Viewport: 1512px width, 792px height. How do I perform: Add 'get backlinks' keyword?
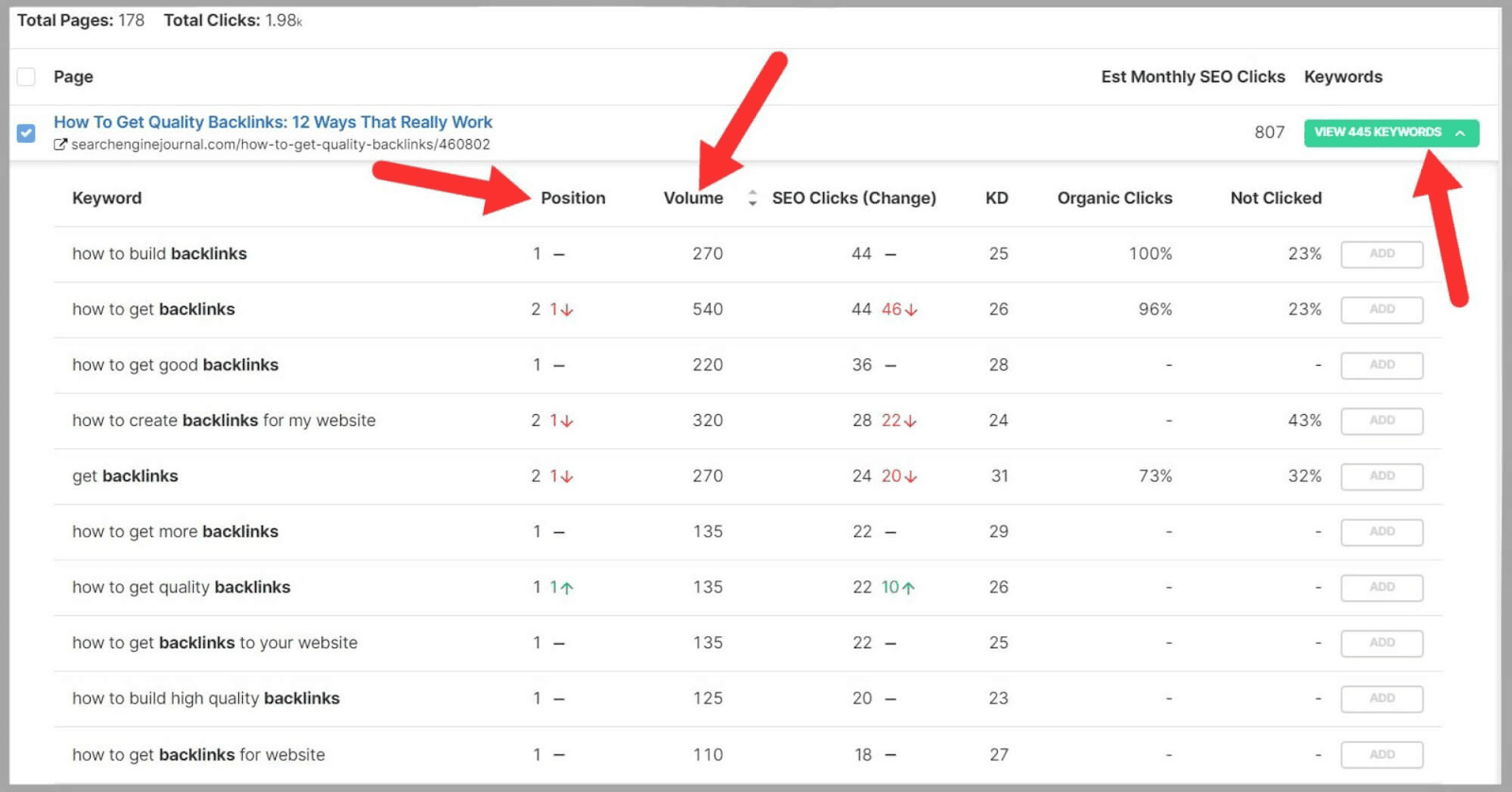(x=1382, y=476)
